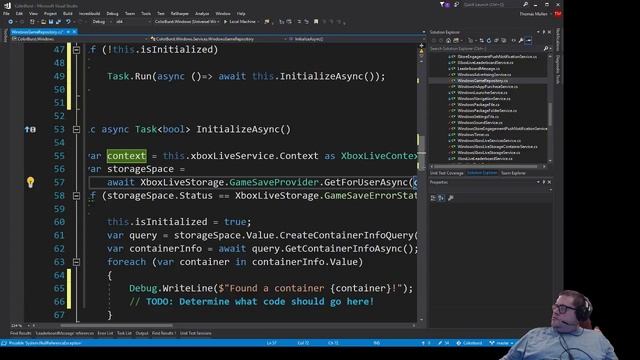Start debugging on Local Machine
The image size is (640, 360).
tap(240, 22)
